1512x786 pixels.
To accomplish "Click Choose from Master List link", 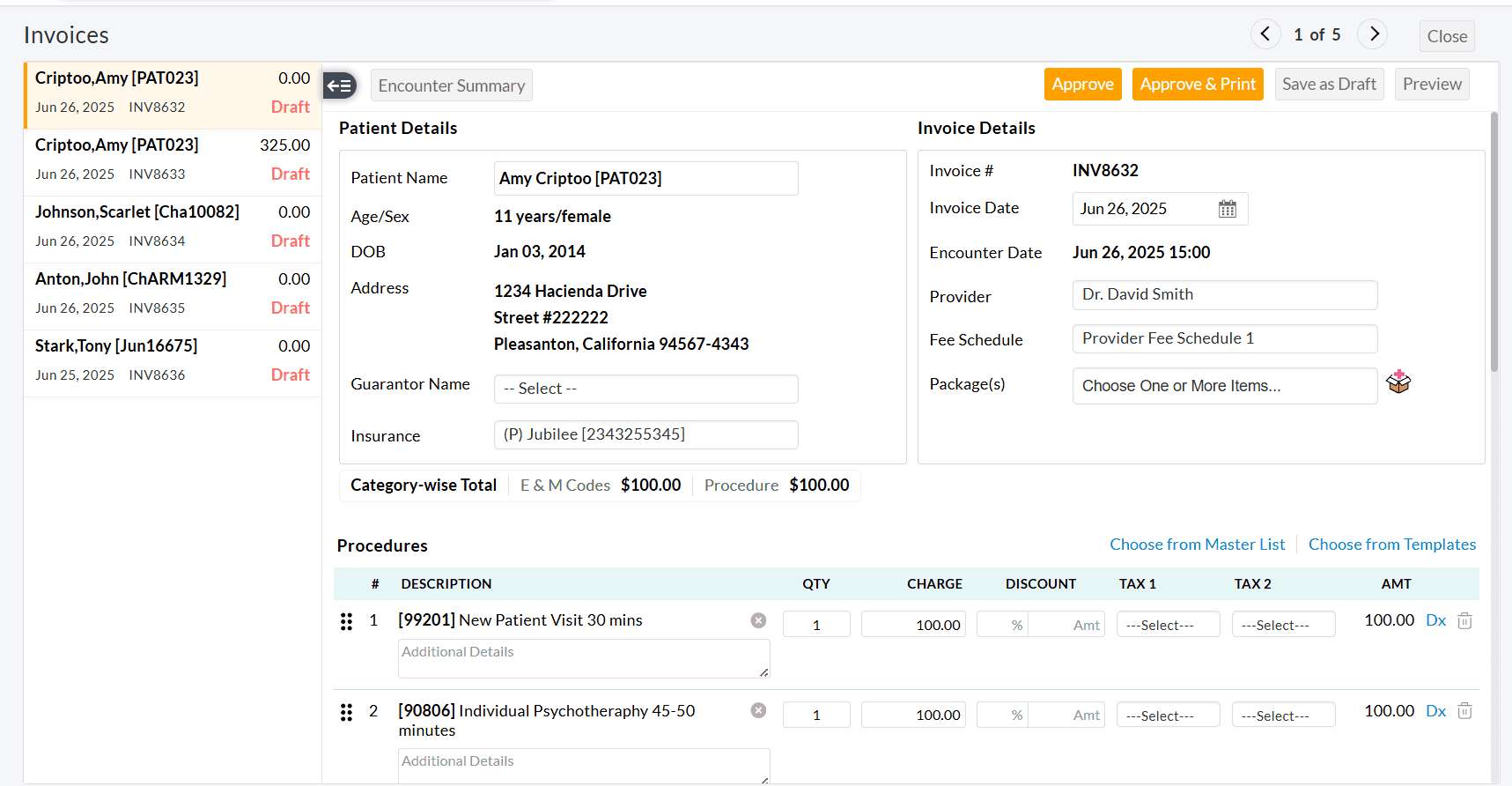I will point(1198,545).
